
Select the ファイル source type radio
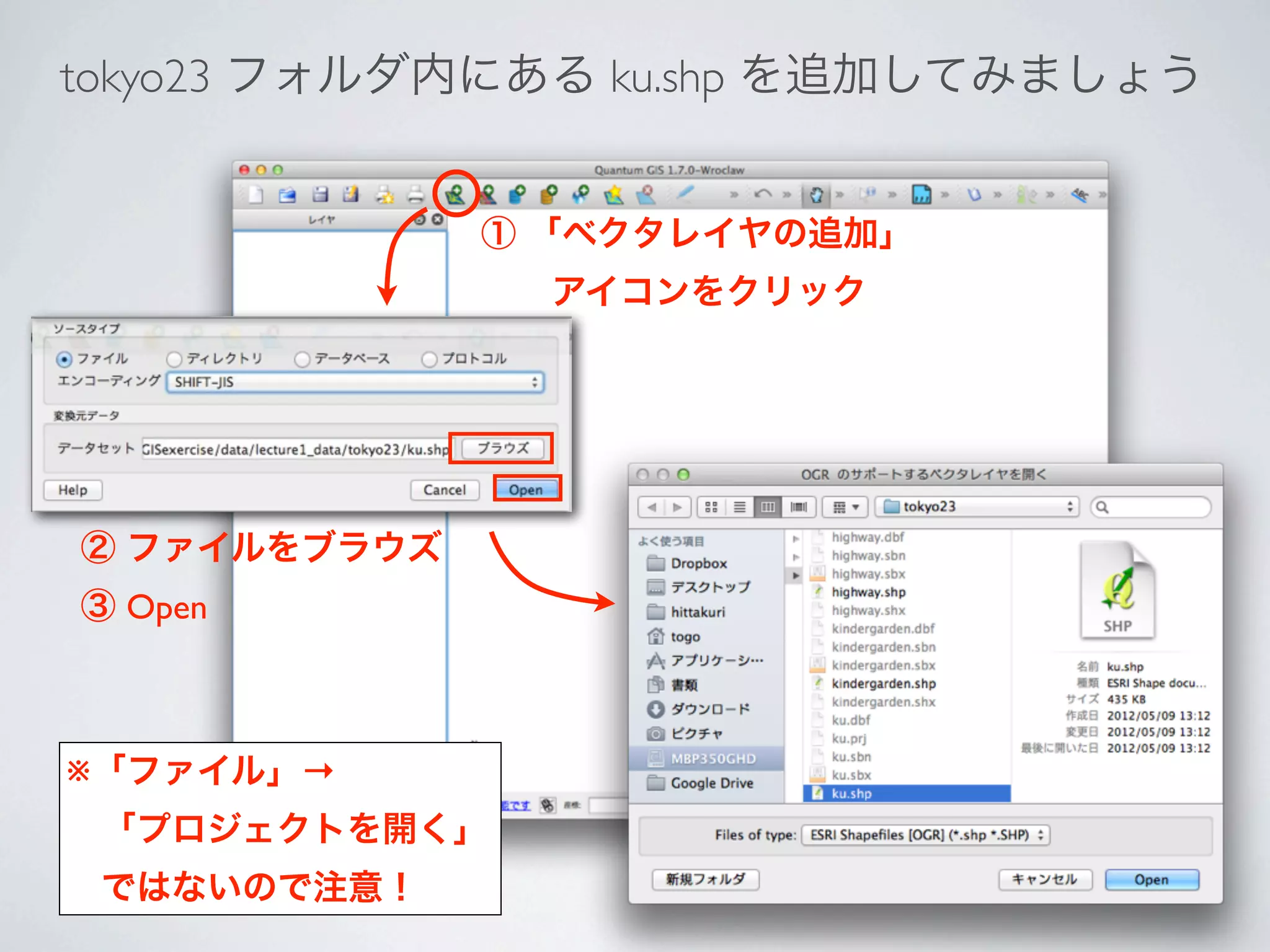click(x=64, y=359)
